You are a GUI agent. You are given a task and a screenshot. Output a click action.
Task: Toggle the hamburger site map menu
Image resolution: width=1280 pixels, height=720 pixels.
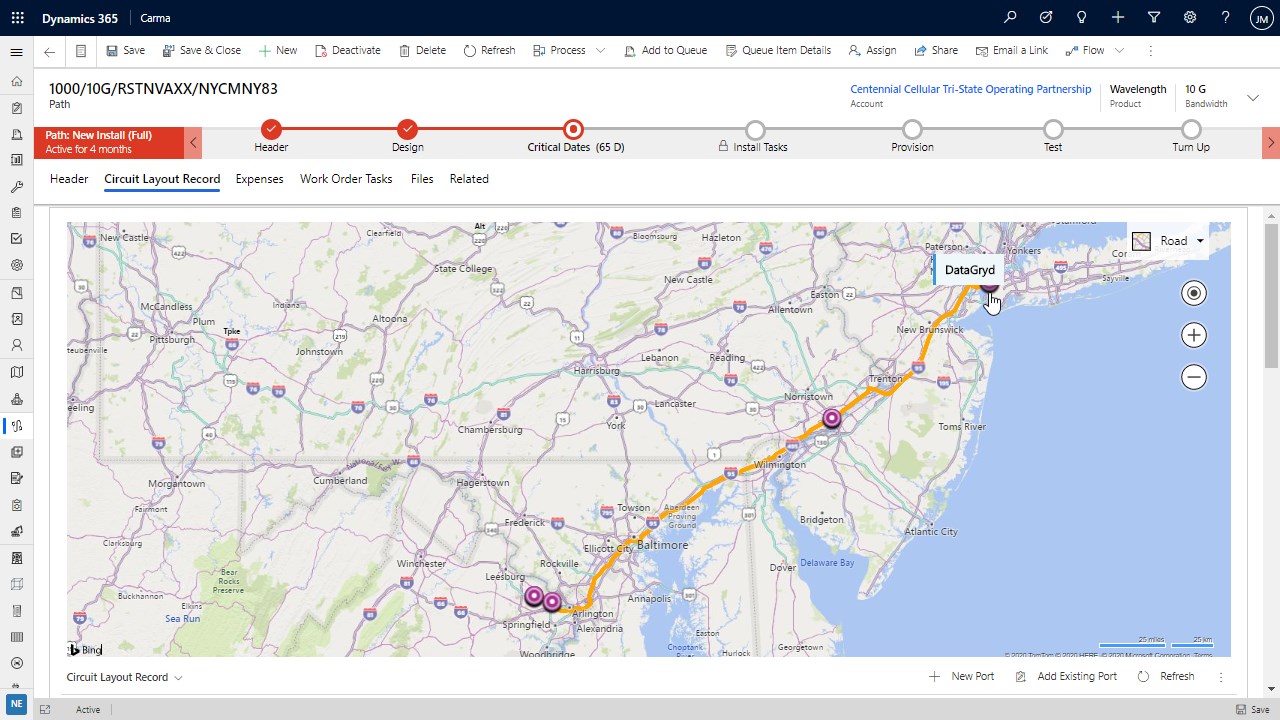coord(16,52)
